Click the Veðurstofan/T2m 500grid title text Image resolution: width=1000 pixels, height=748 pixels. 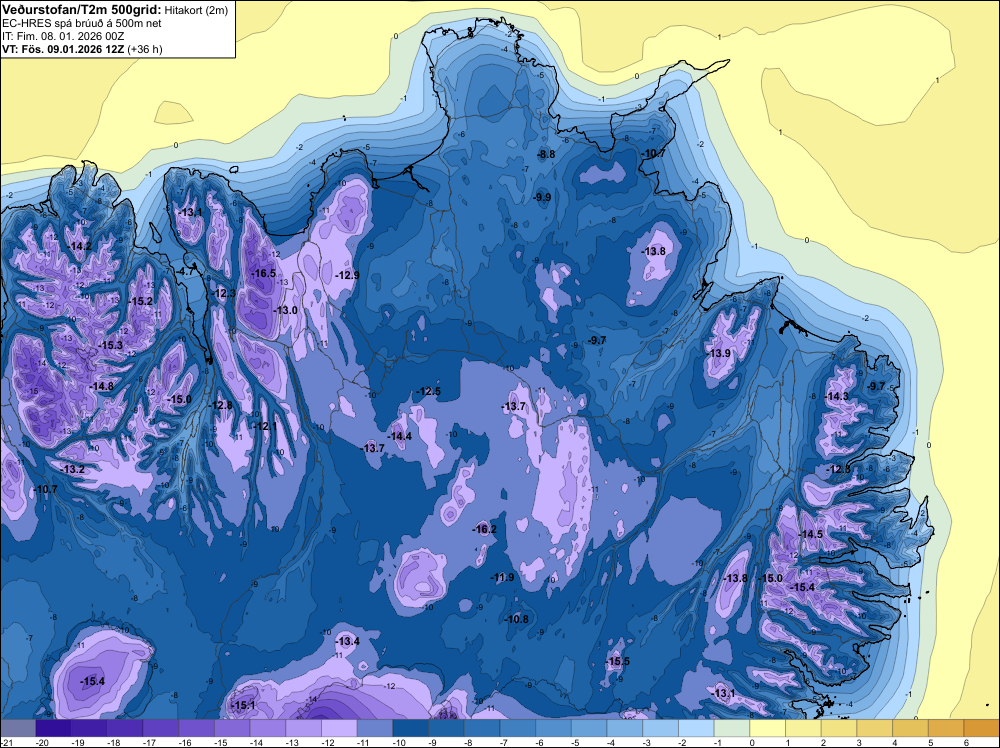click(82, 9)
